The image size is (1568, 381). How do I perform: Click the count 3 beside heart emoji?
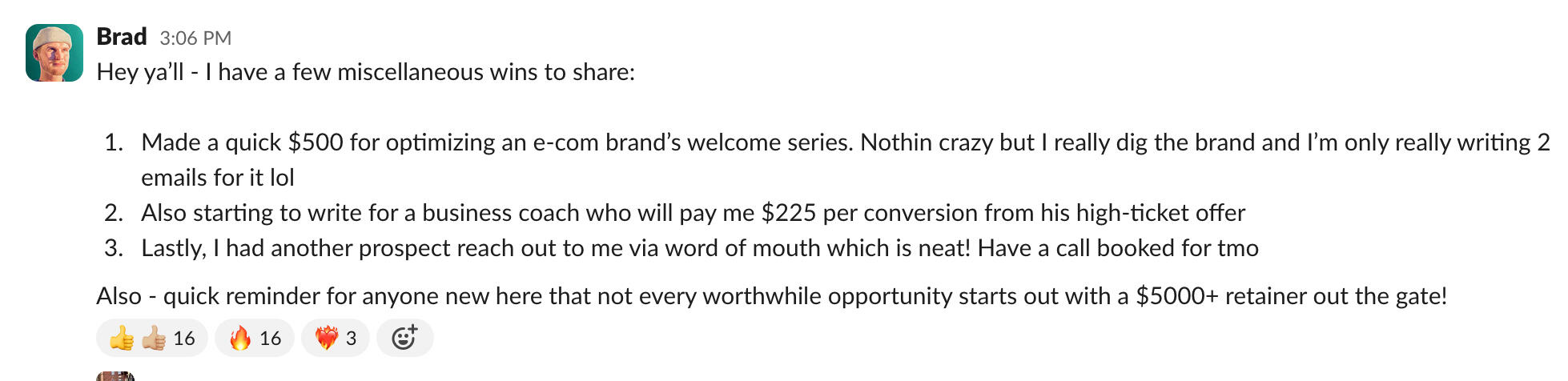click(x=351, y=339)
